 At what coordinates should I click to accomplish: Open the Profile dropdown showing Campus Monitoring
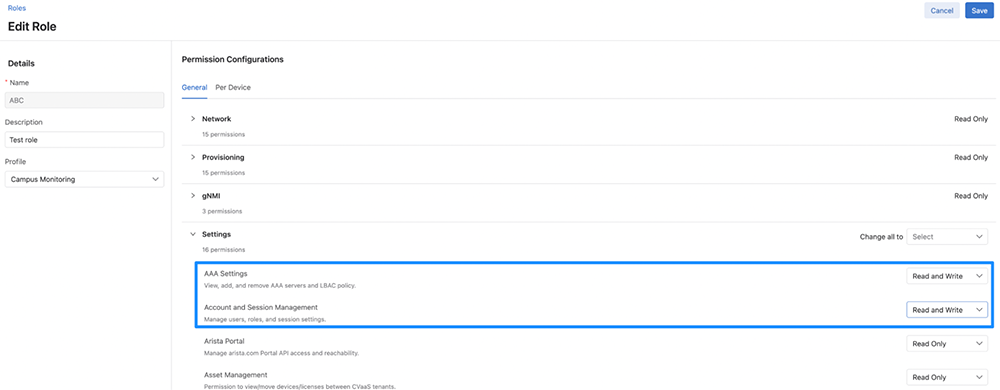(84, 180)
